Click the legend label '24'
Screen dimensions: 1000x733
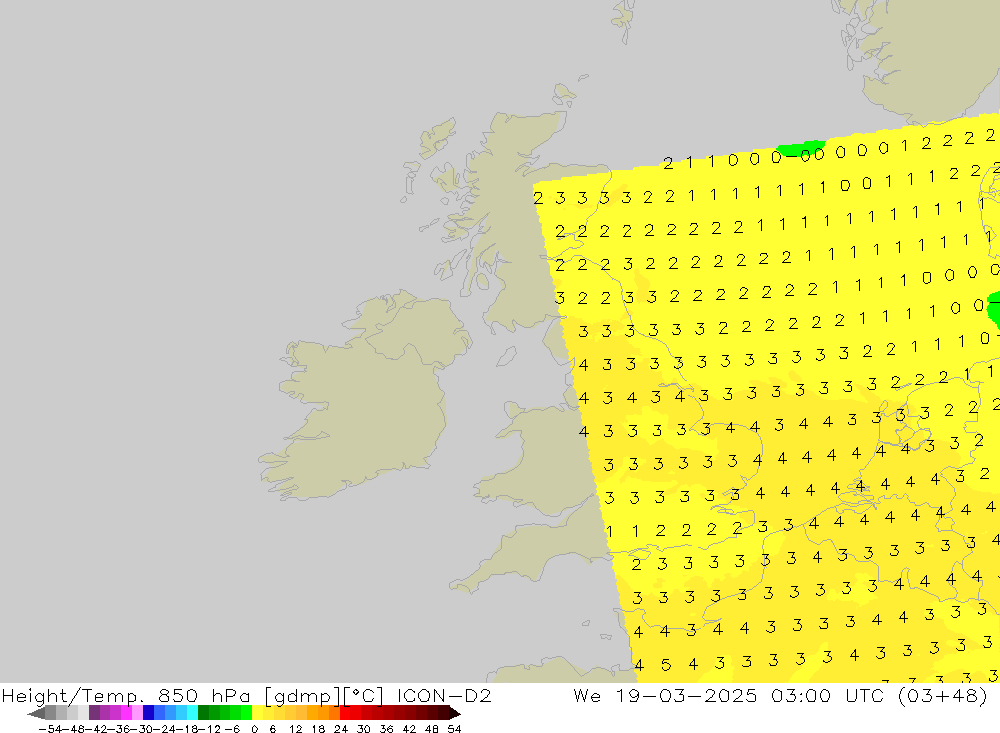(341, 729)
